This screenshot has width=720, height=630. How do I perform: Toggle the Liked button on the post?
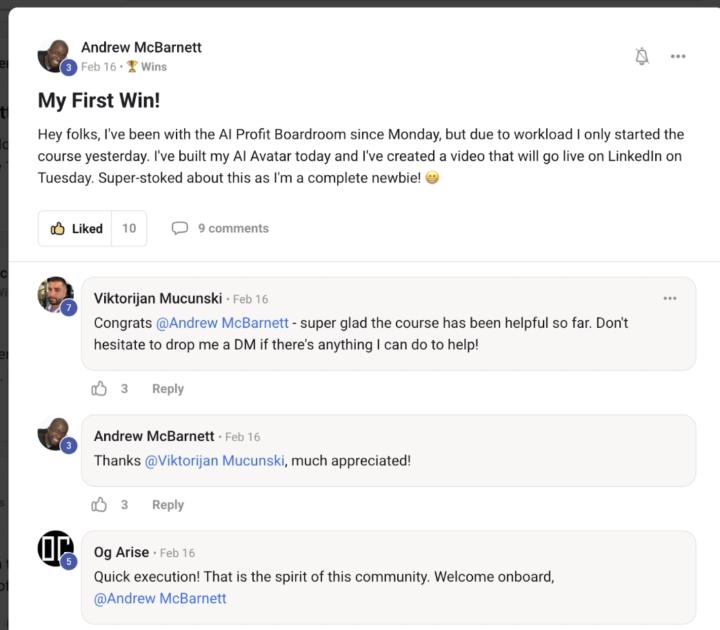[76, 228]
